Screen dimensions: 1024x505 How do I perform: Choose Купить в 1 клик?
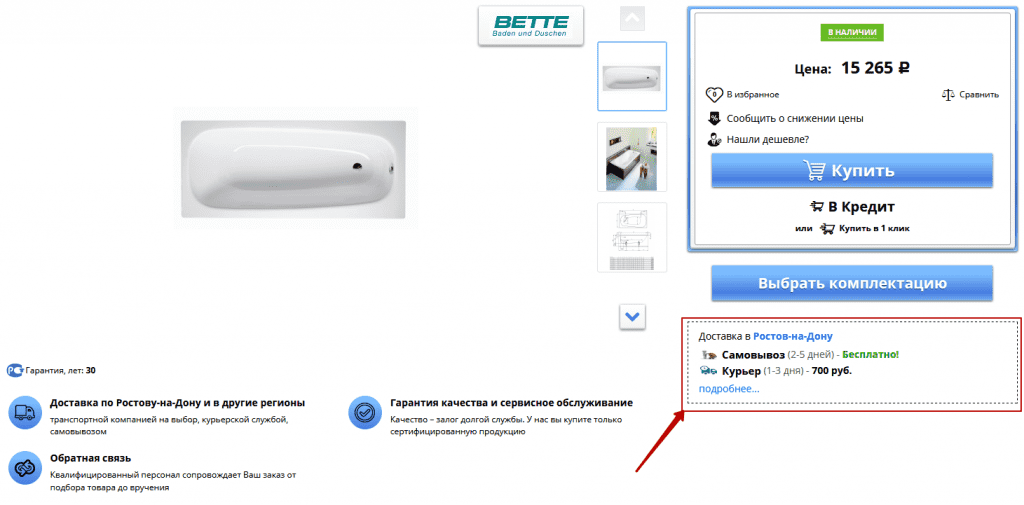[865, 229]
